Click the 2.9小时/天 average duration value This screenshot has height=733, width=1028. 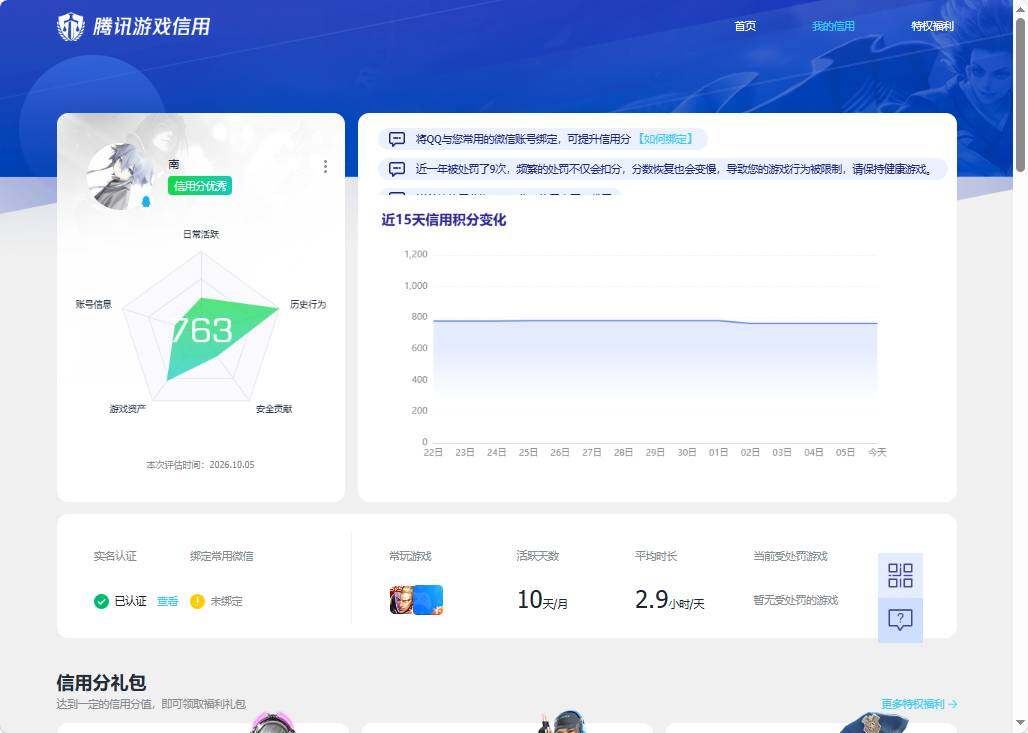tap(669, 600)
